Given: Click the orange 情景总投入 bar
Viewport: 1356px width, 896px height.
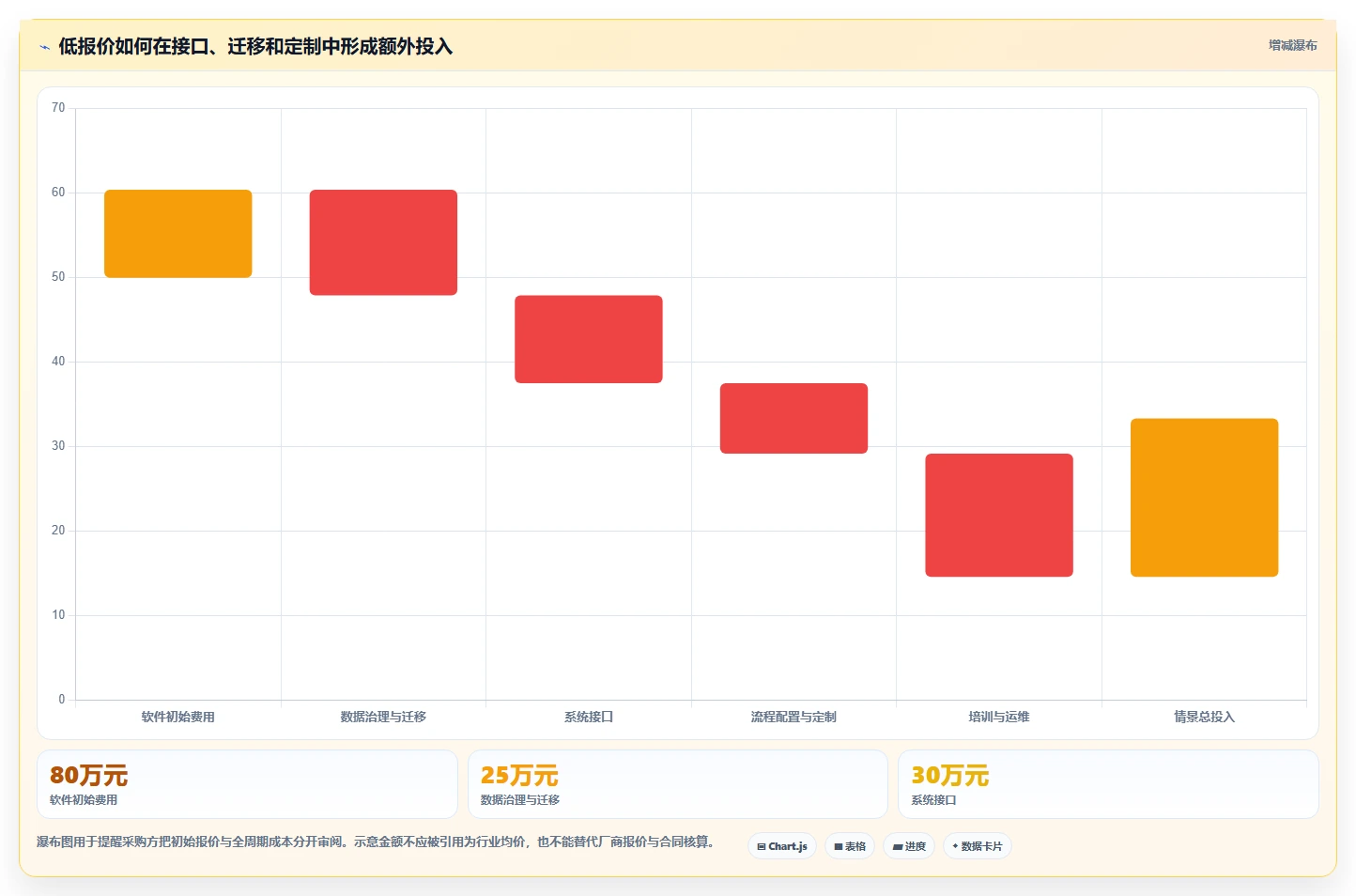Looking at the screenshot, I should (1204, 498).
